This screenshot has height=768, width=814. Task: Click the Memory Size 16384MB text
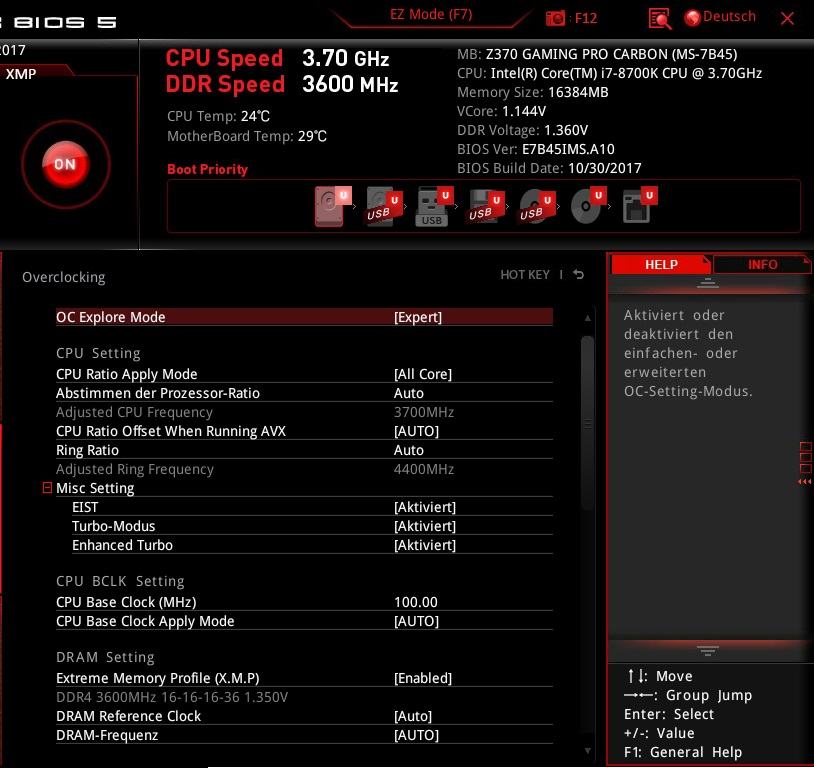(x=532, y=92)
